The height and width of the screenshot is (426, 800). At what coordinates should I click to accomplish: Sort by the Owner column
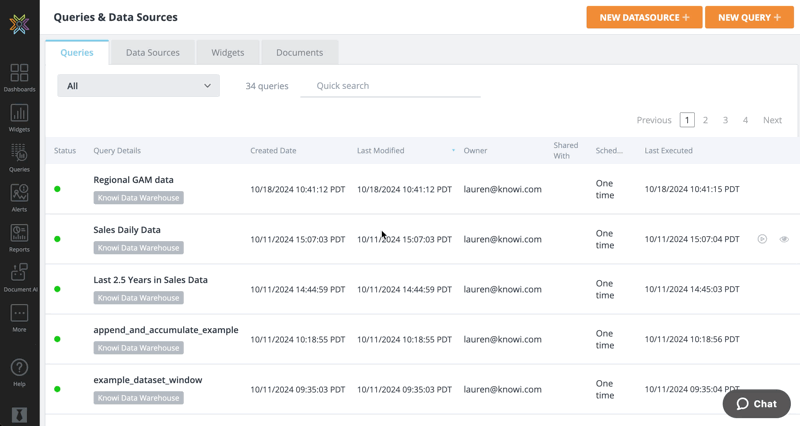click(x=475, y=151)
